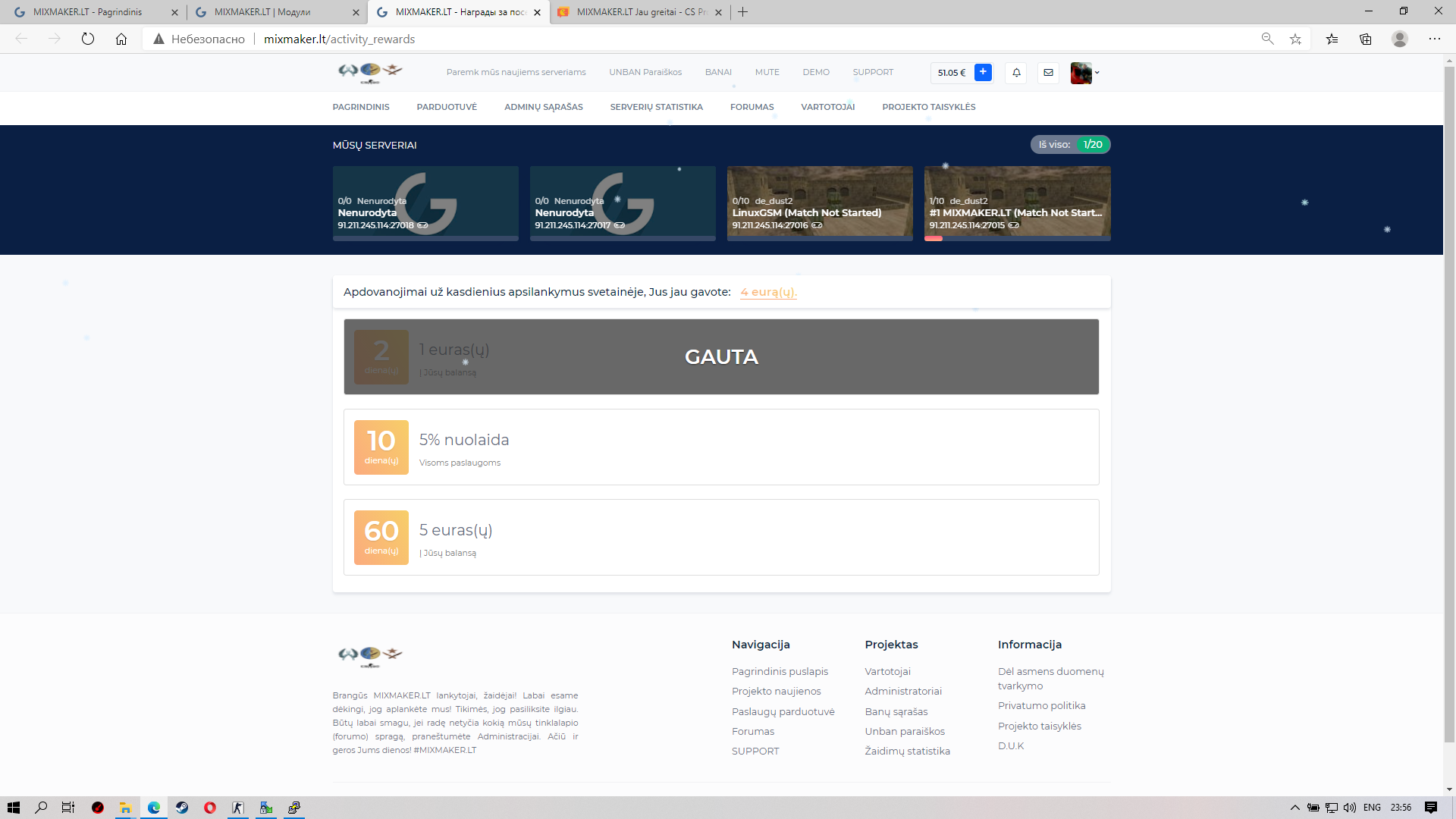Copy link icon next to 91.211.245.114:27015

click(x=1014, y=225)
